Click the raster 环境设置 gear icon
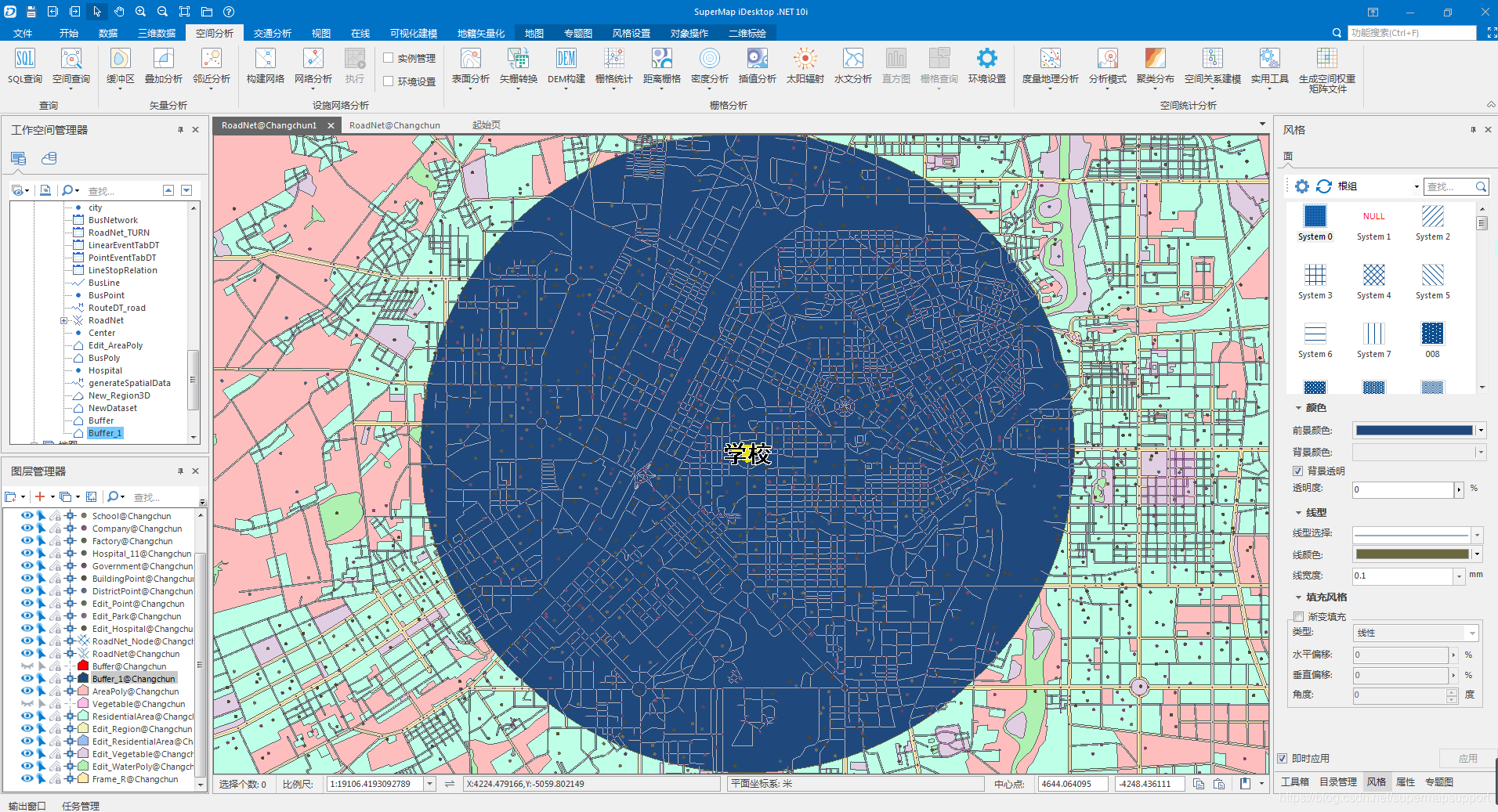This screenshot has width=1498, height=812. click(x=987, y=59)
